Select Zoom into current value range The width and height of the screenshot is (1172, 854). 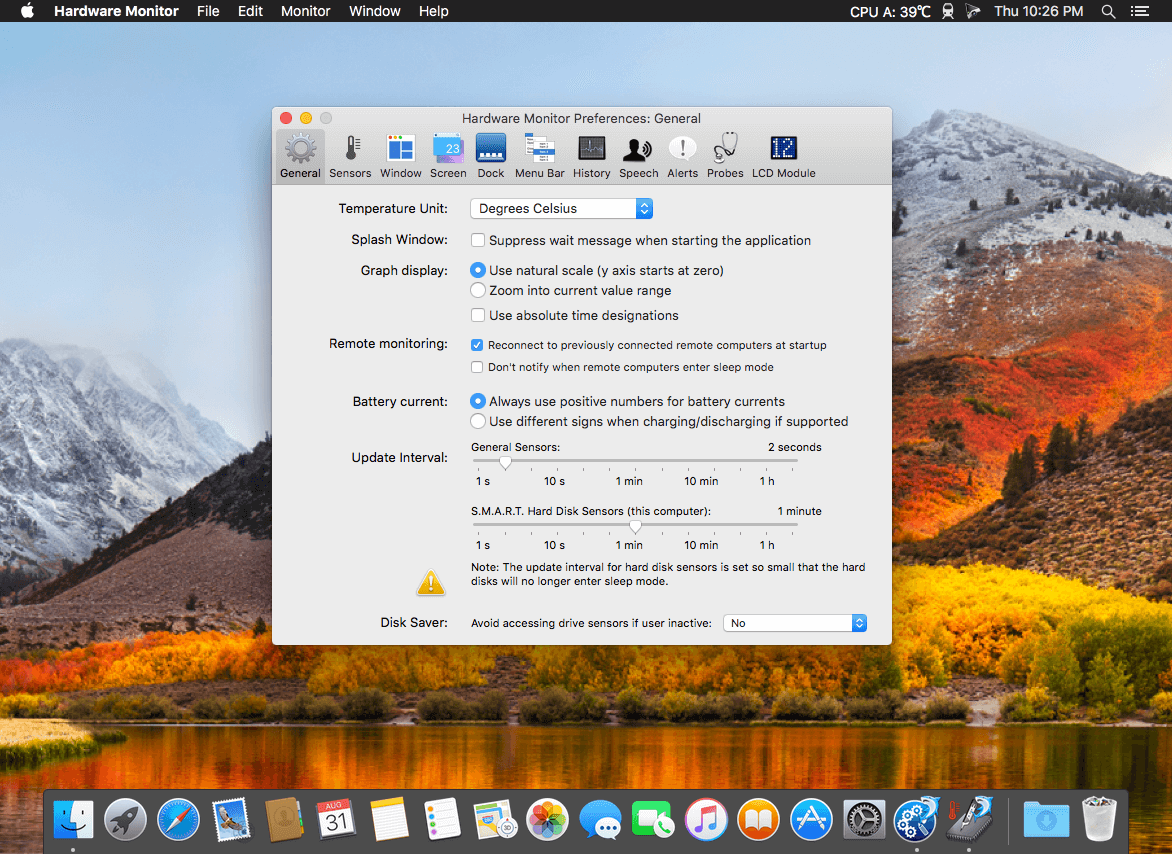478,291
